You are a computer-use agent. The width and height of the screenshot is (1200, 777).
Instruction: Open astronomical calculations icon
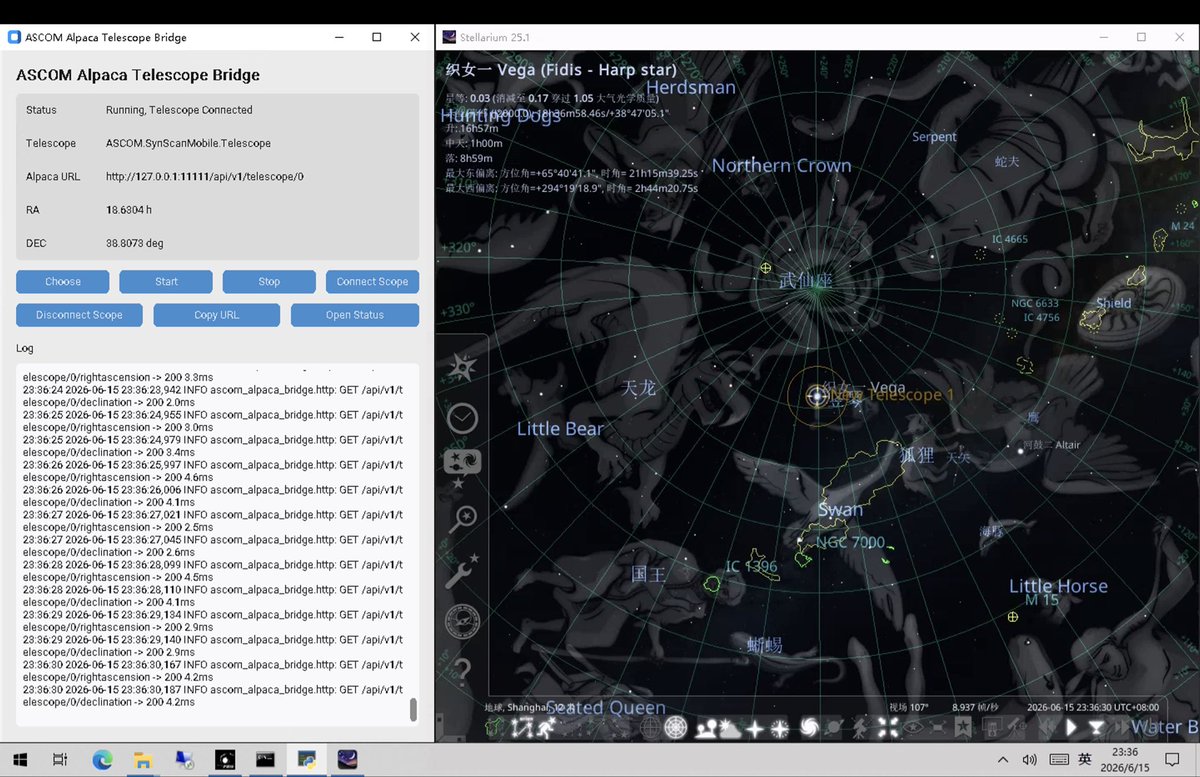462,620
